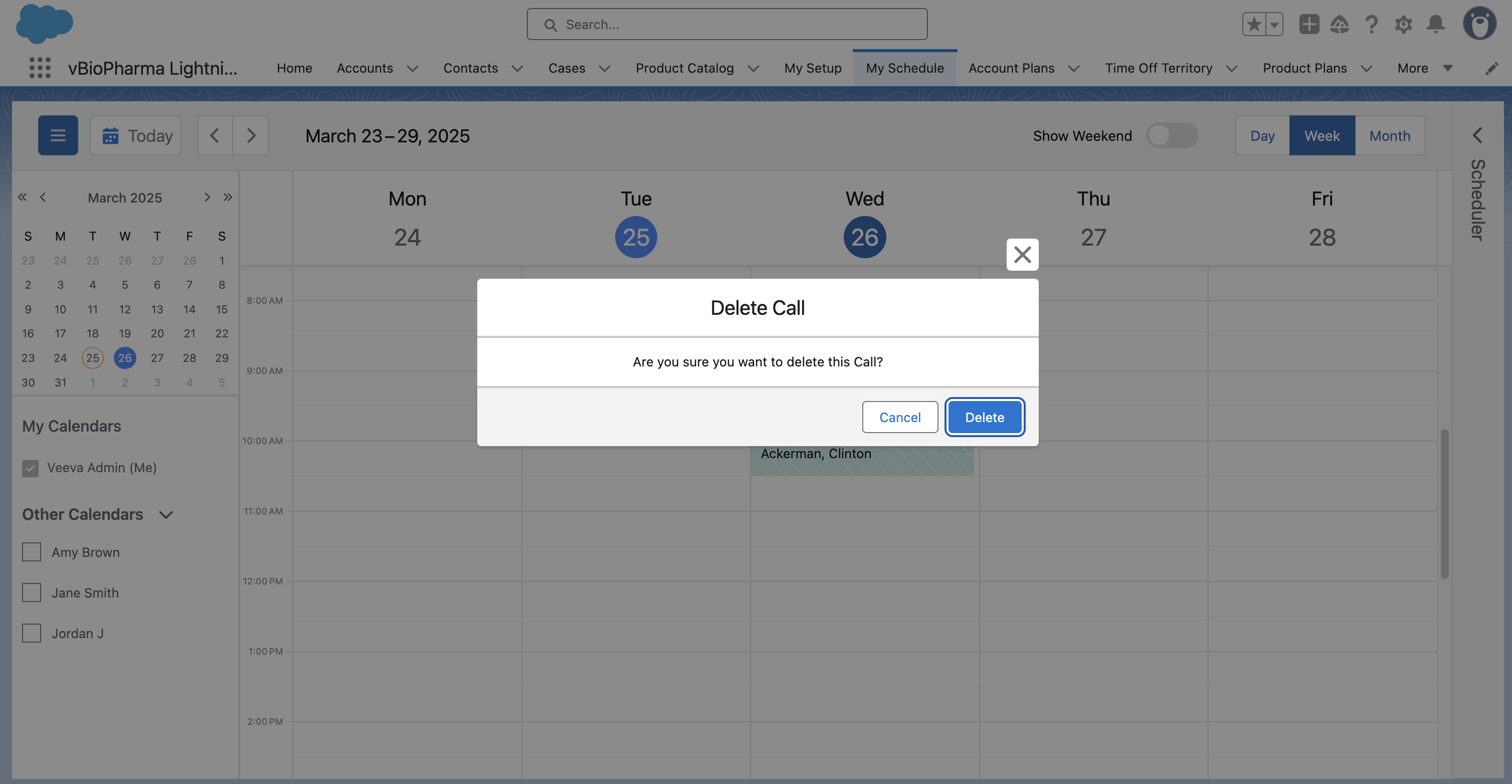Confirm with the Delete button
Screen dimensions: 1512x784
(984, 417)
